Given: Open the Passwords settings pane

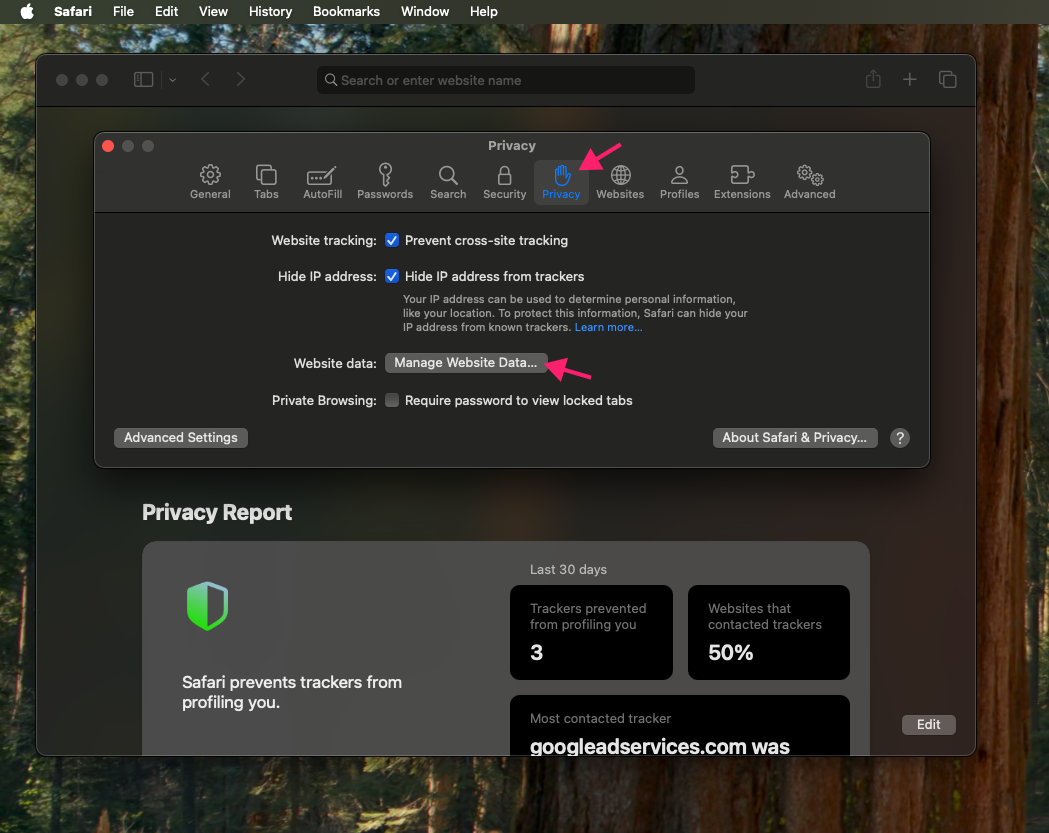Looking at the screenshot, I should click(385, 182).
